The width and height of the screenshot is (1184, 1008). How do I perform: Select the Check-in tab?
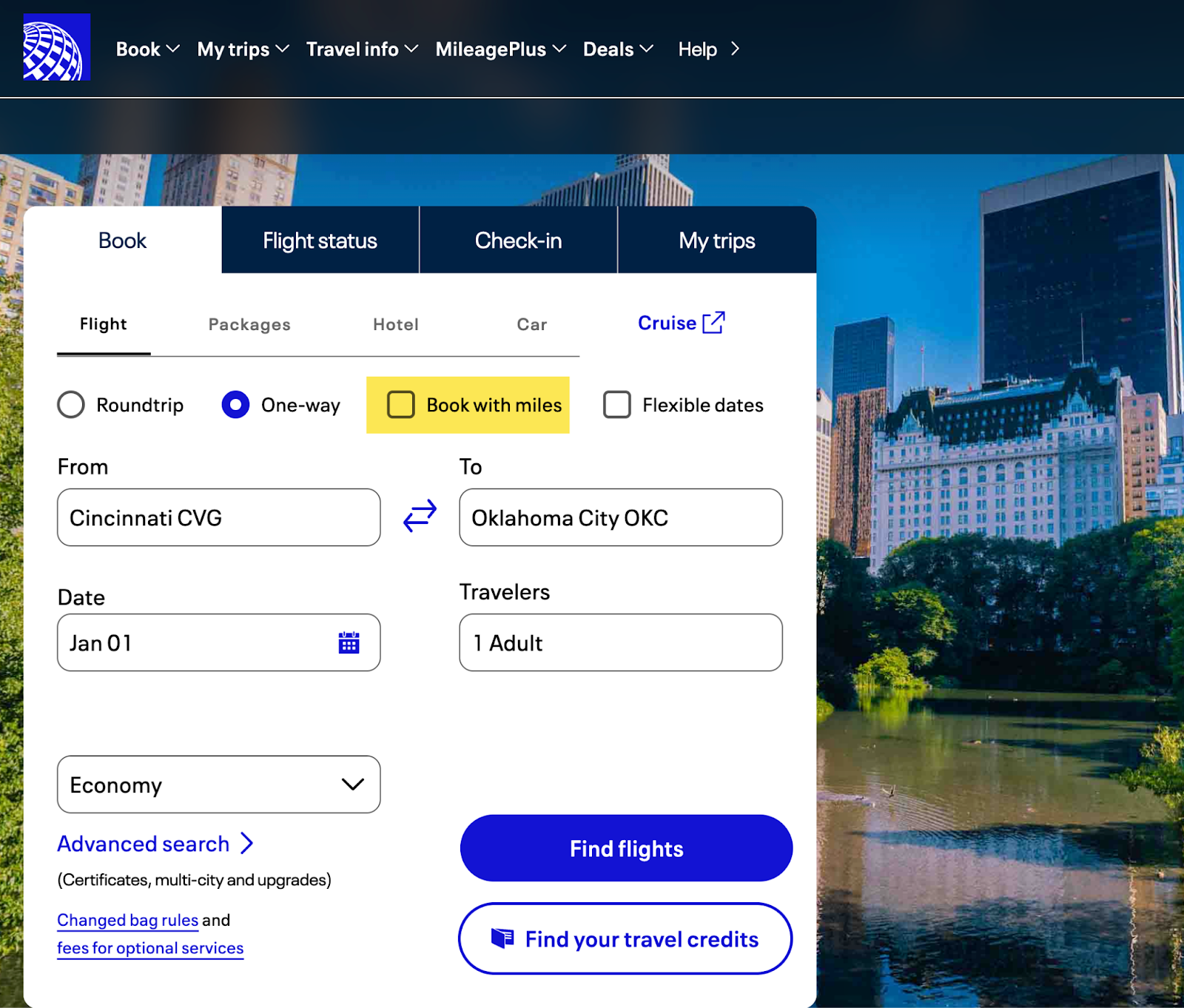pos(518,240)
